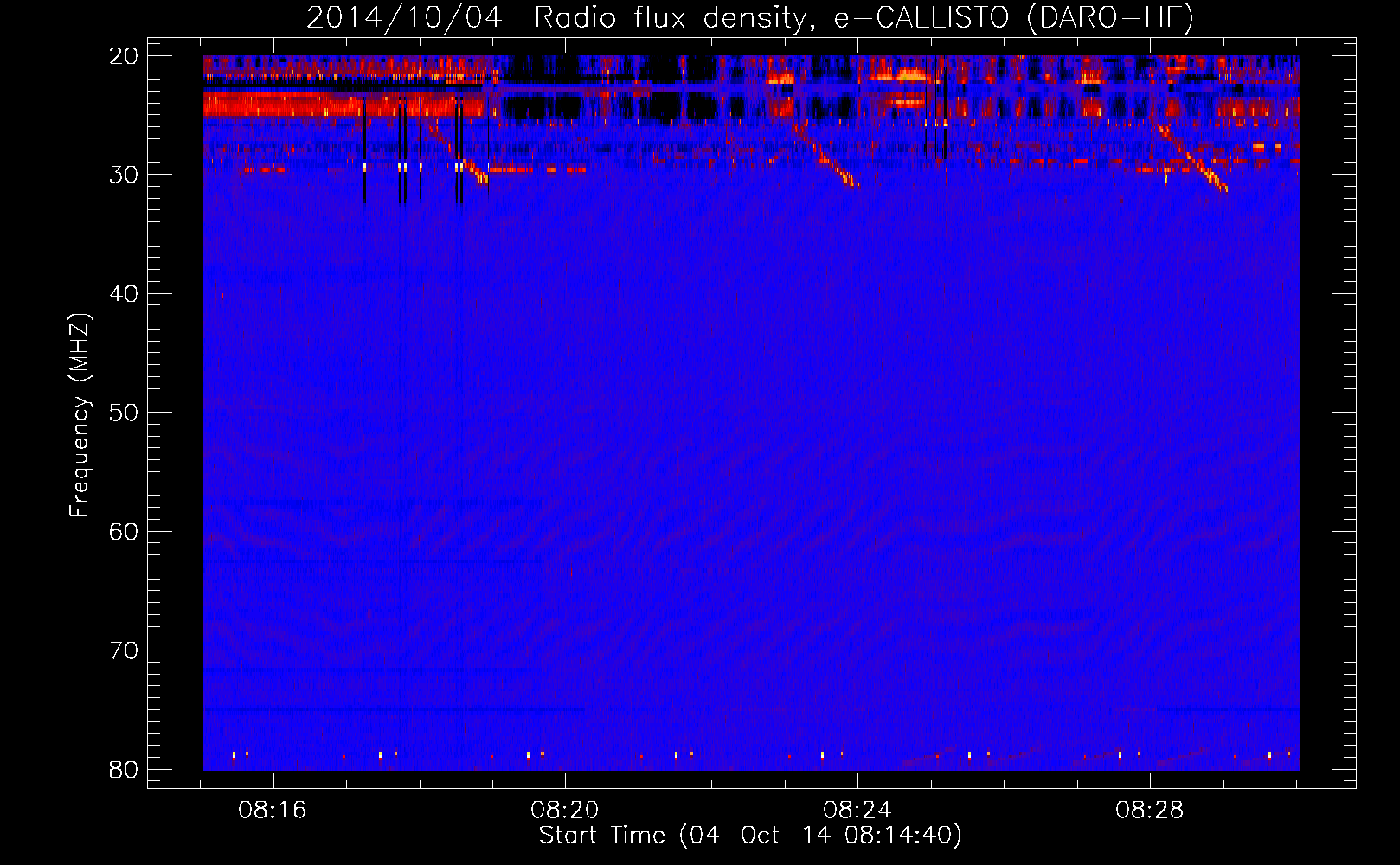Click the 'Start Time (04-Oct-14 08:14:40)' label
The height and width of the screenshot is (865, 1400).
point(750,836)
